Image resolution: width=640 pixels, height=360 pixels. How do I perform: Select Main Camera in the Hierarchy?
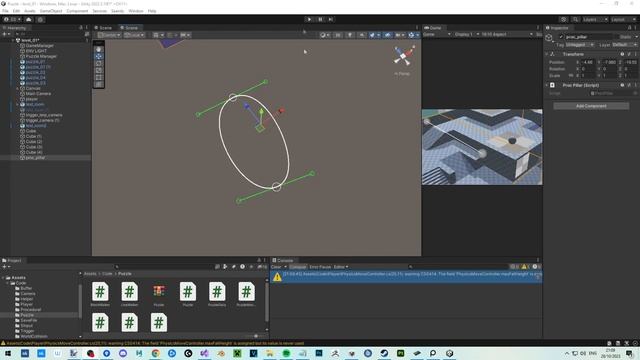point(38,94)
